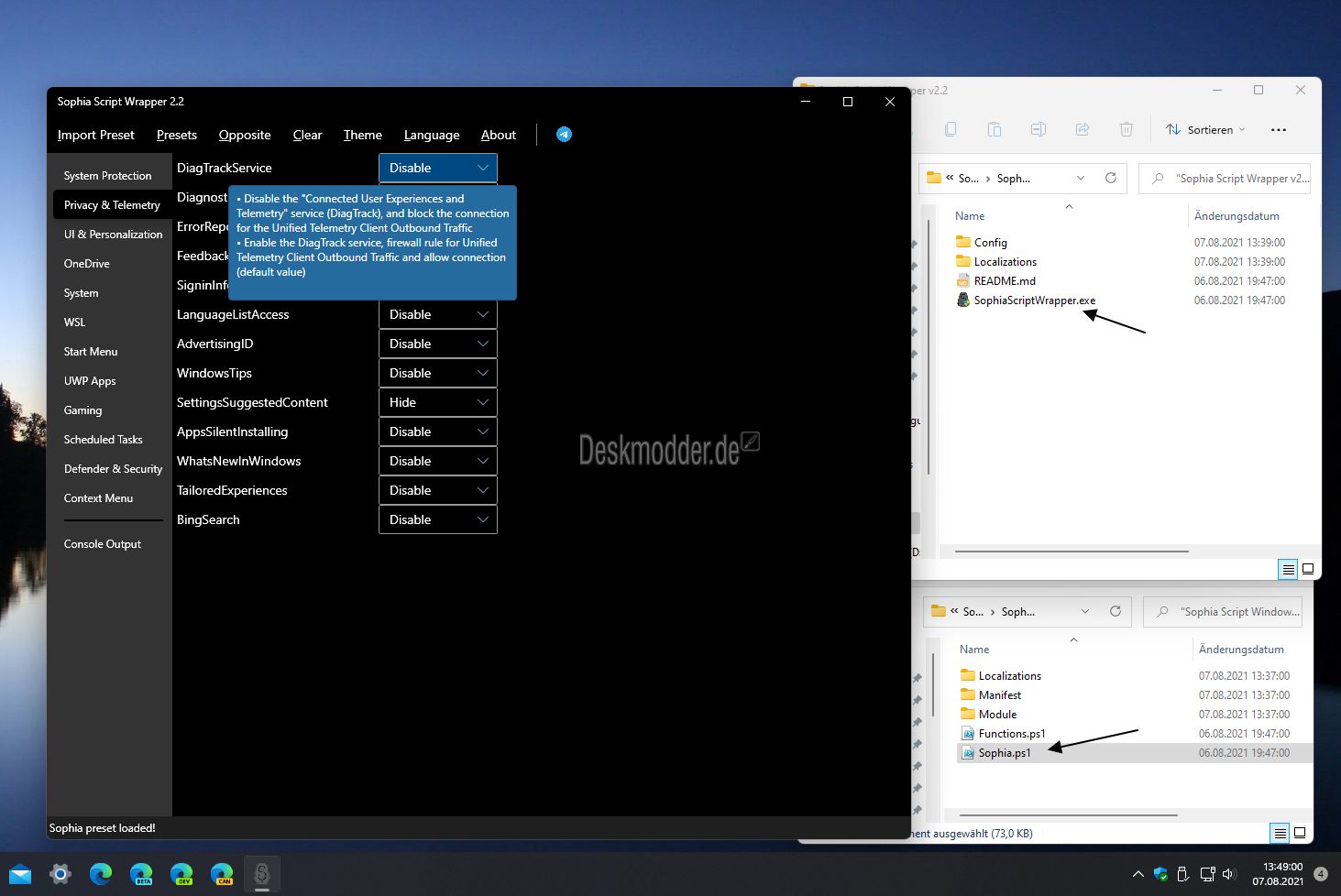Go to Defender & Security section
1341x896 pixels.
pyautogui.click(x=112, y=469)
